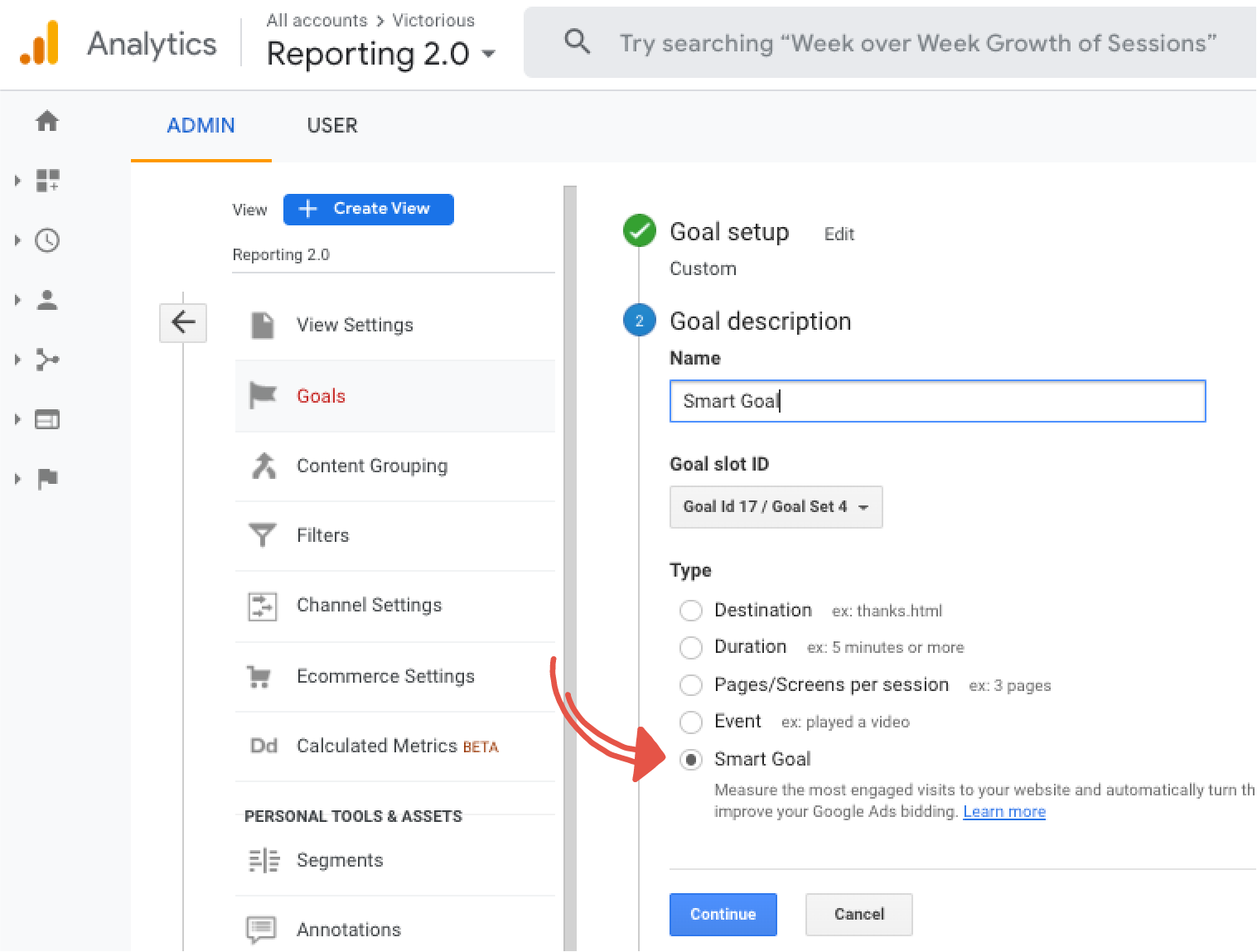The width and height of the screenshot is (1257, 952).
Task: Open the Realtime clock icon
Action: coord(47,240)
